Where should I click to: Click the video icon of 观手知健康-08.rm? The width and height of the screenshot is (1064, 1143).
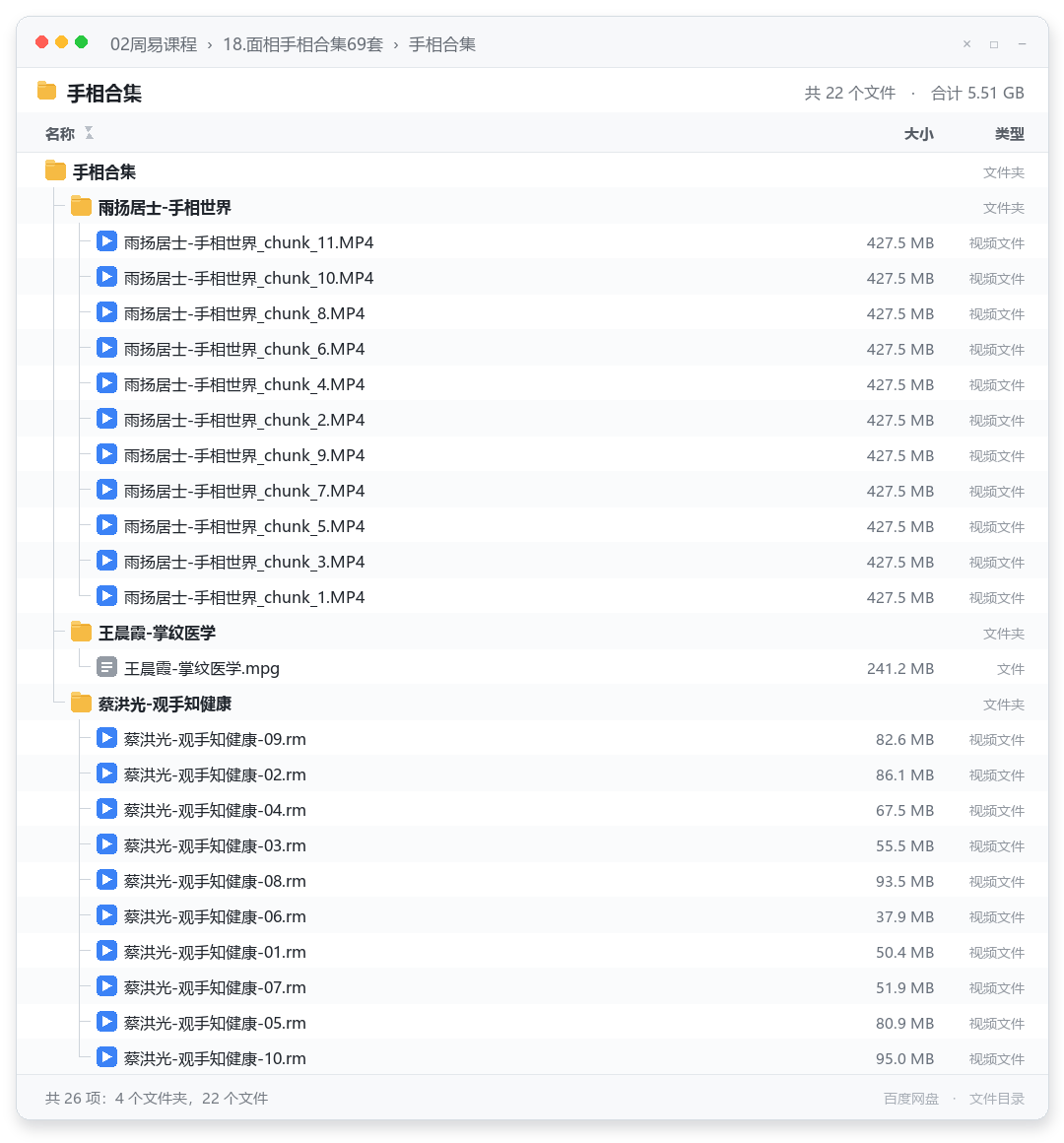(x=106, y=880)
